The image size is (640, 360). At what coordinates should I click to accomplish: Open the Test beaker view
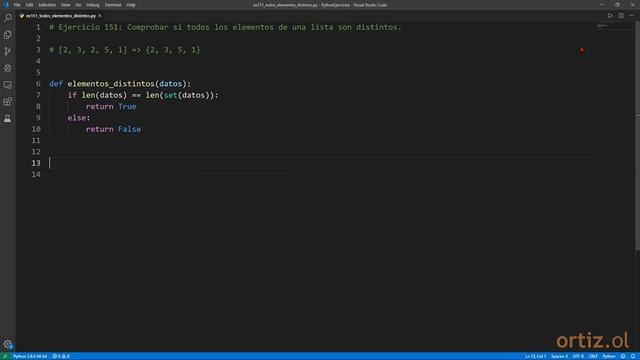click(8, 118)
